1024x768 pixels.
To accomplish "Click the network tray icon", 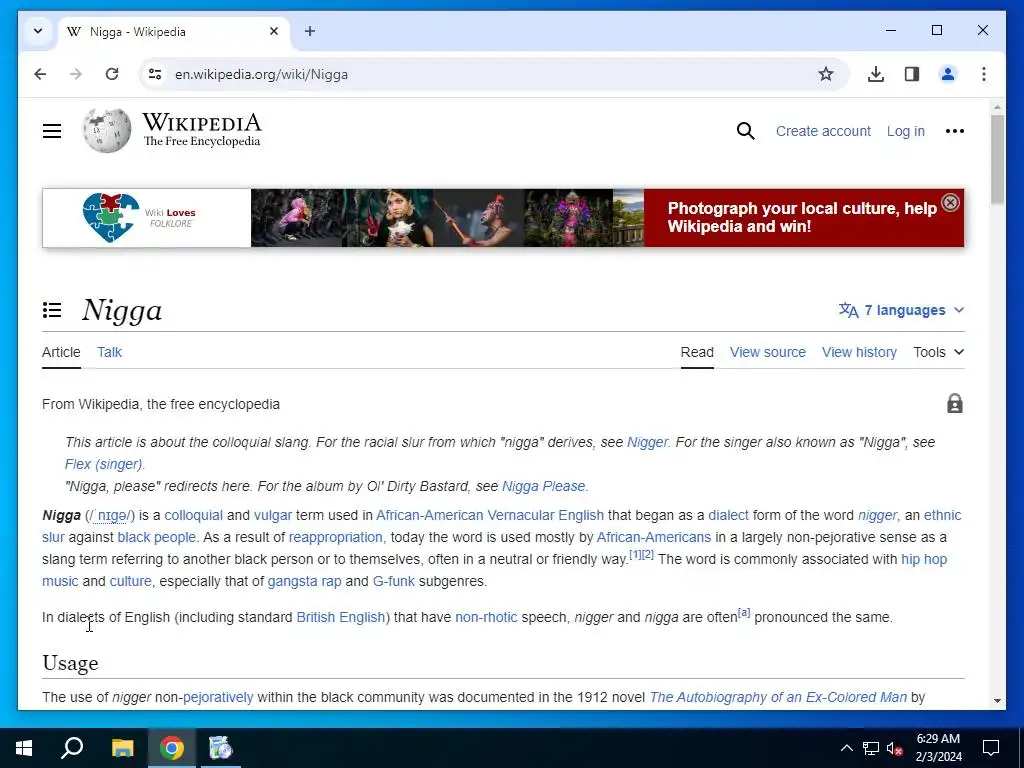I will click(x=871, y=748).
